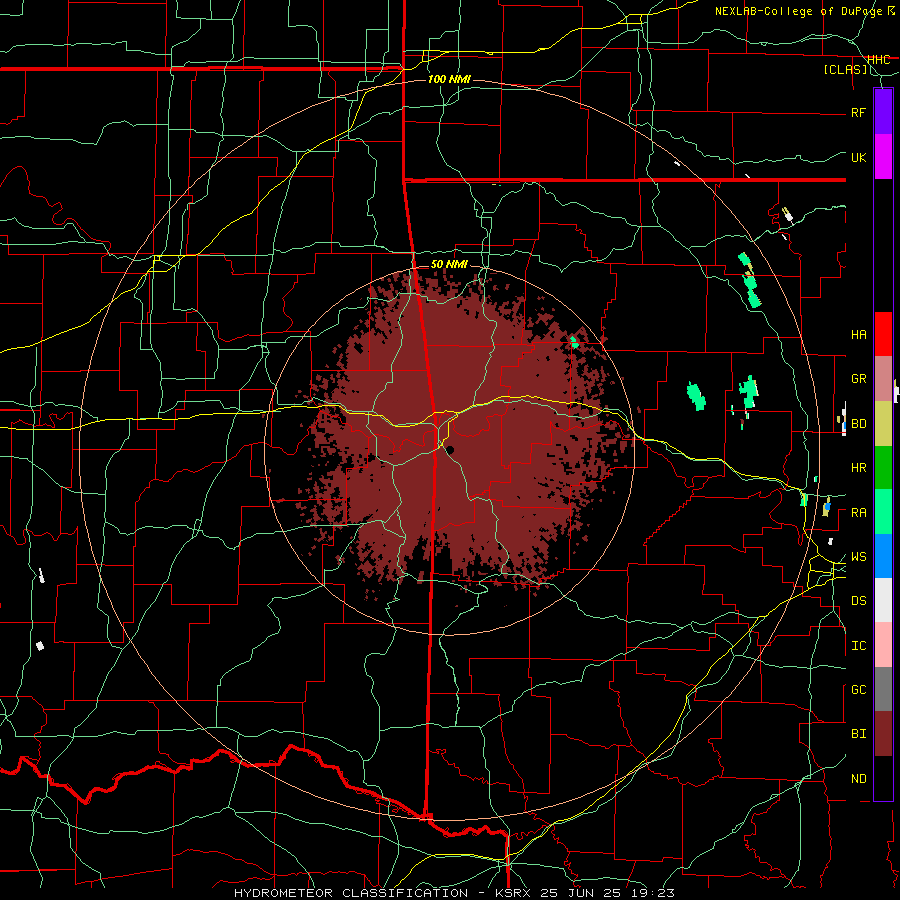Click the UK magenta legend swatch
The image size is (900, 900).
[x=883, y=157]
